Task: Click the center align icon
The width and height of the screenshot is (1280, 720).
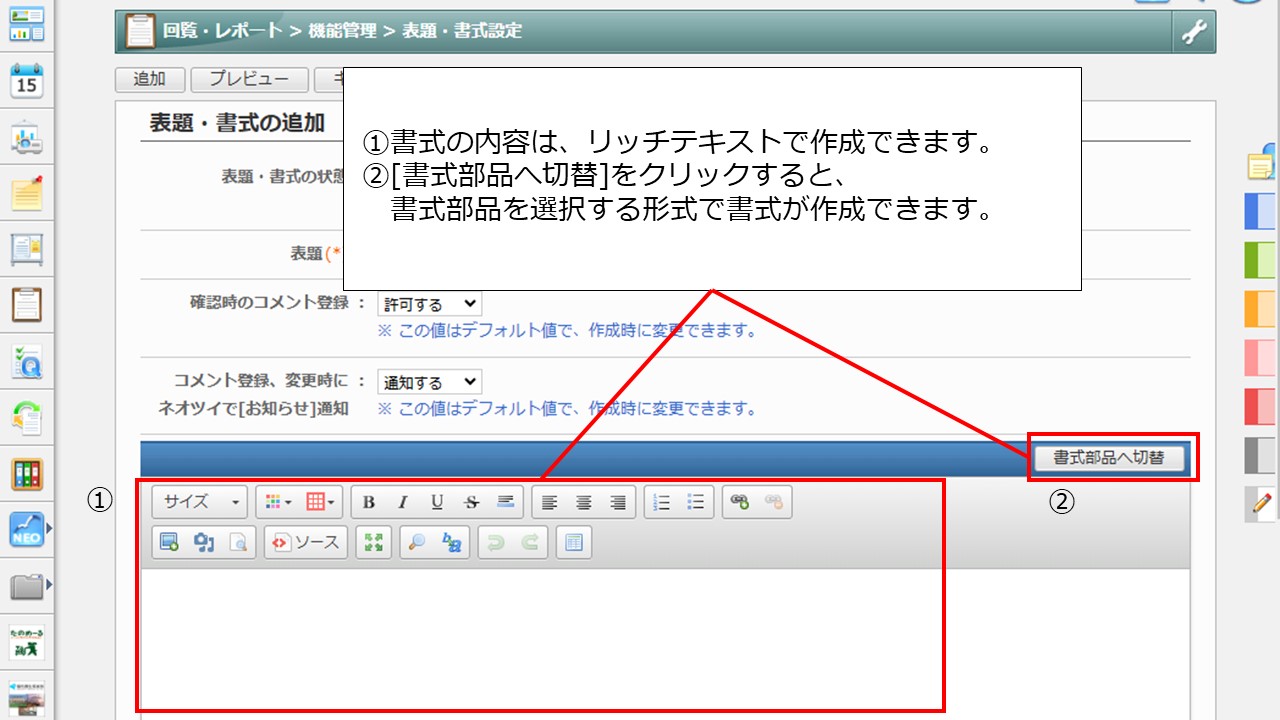Action: [584, 502]
